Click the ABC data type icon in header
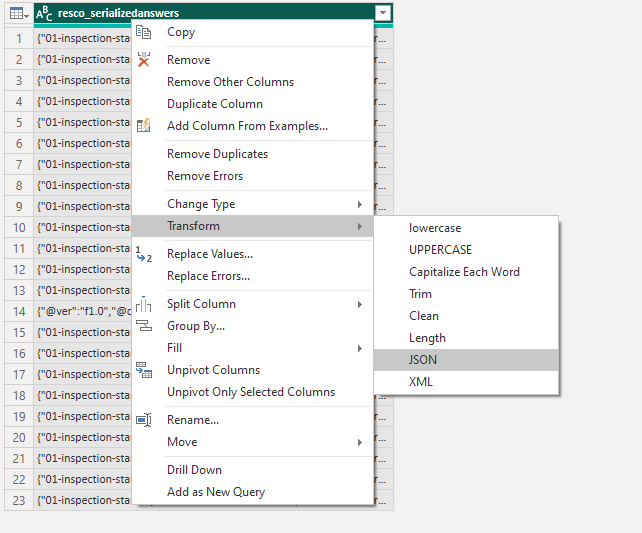Viewport: 642px width, 533px height. coord(44,14)
